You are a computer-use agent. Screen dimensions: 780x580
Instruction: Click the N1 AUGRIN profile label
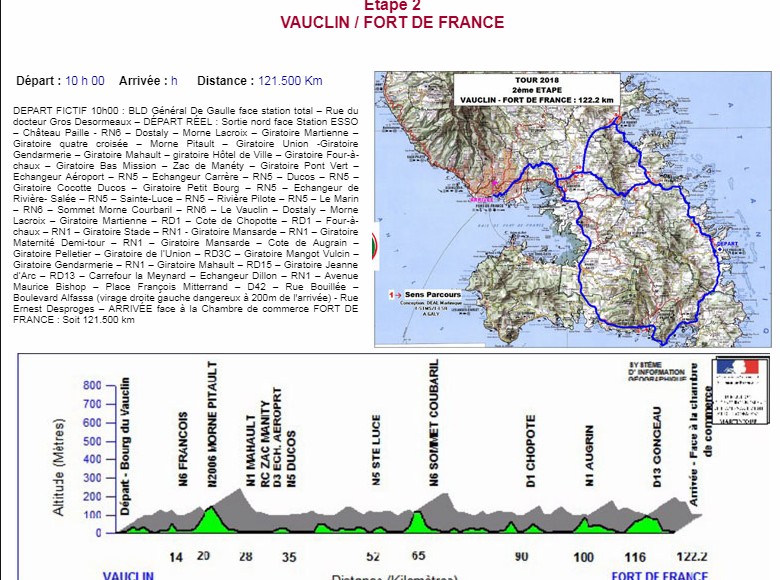click(589, 455)
